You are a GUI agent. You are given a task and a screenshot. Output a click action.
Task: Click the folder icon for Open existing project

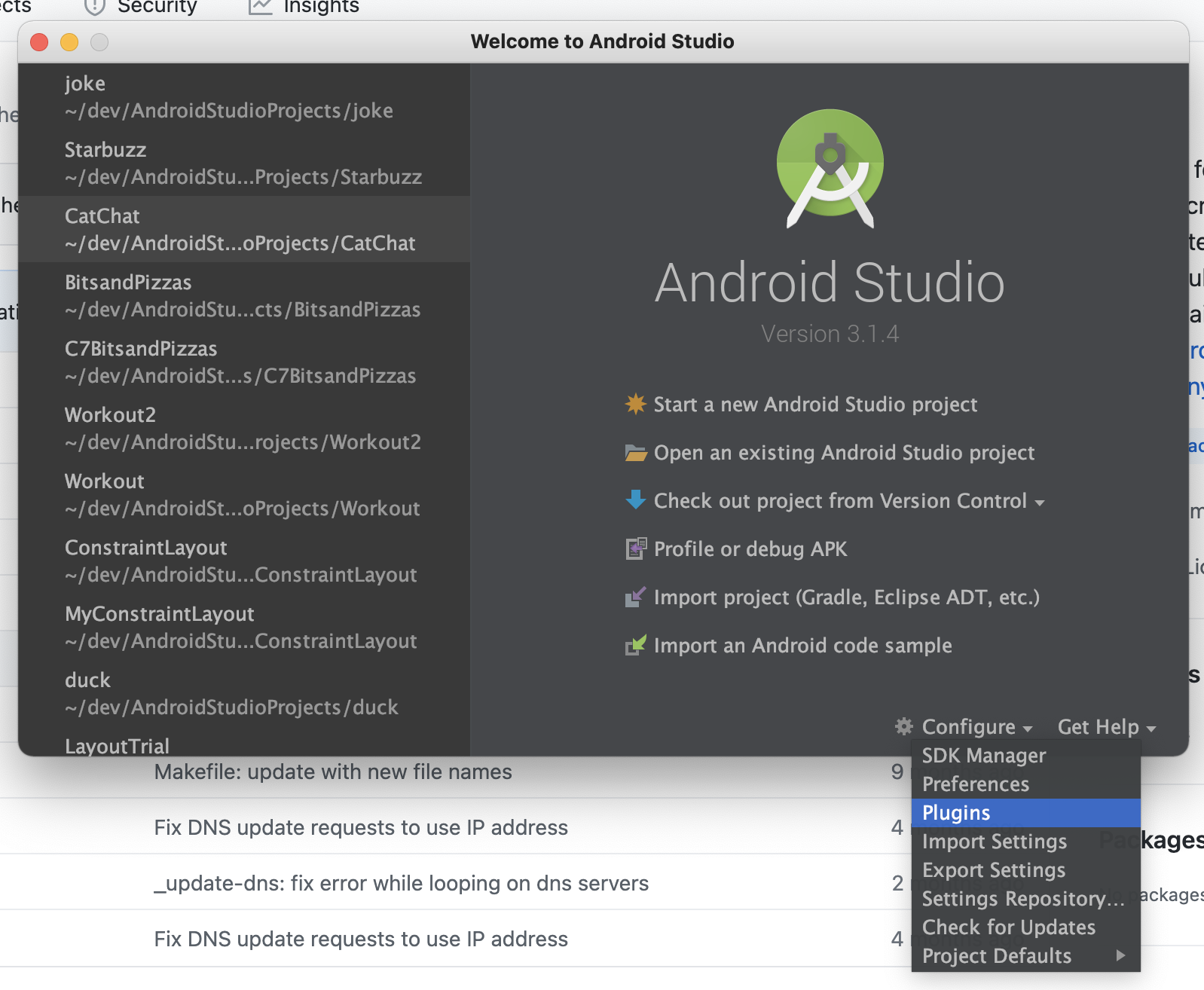(x=636, y=453)
